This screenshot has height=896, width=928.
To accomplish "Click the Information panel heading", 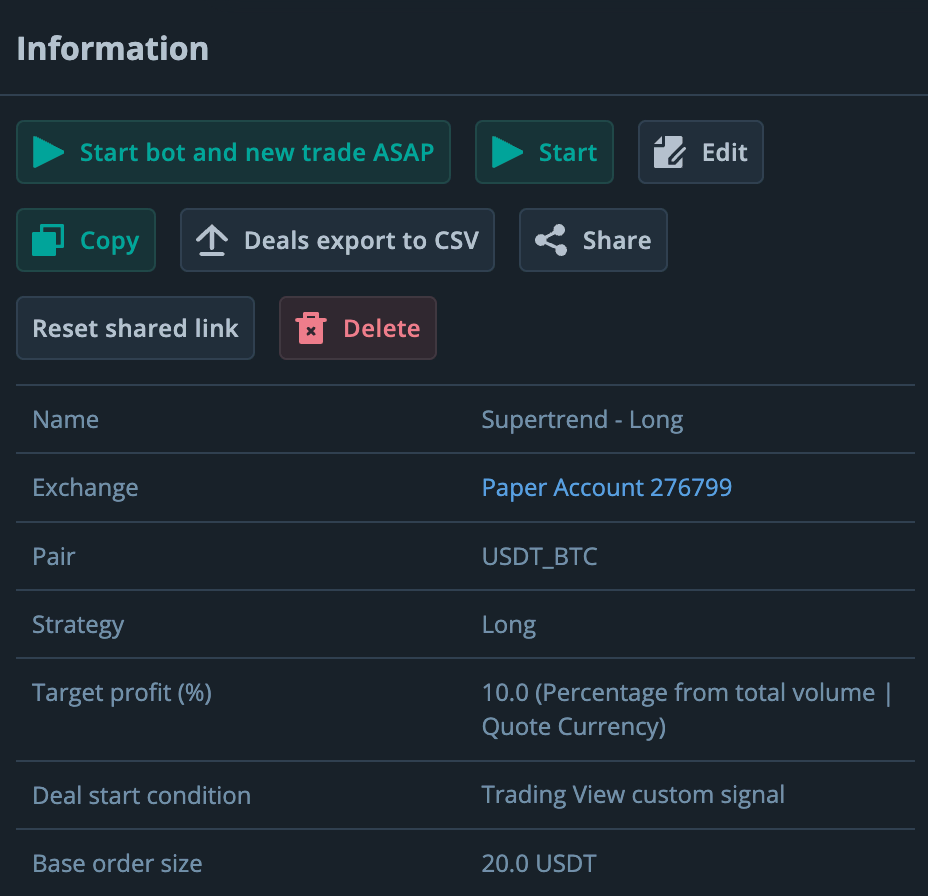I will tap(112, 49).
